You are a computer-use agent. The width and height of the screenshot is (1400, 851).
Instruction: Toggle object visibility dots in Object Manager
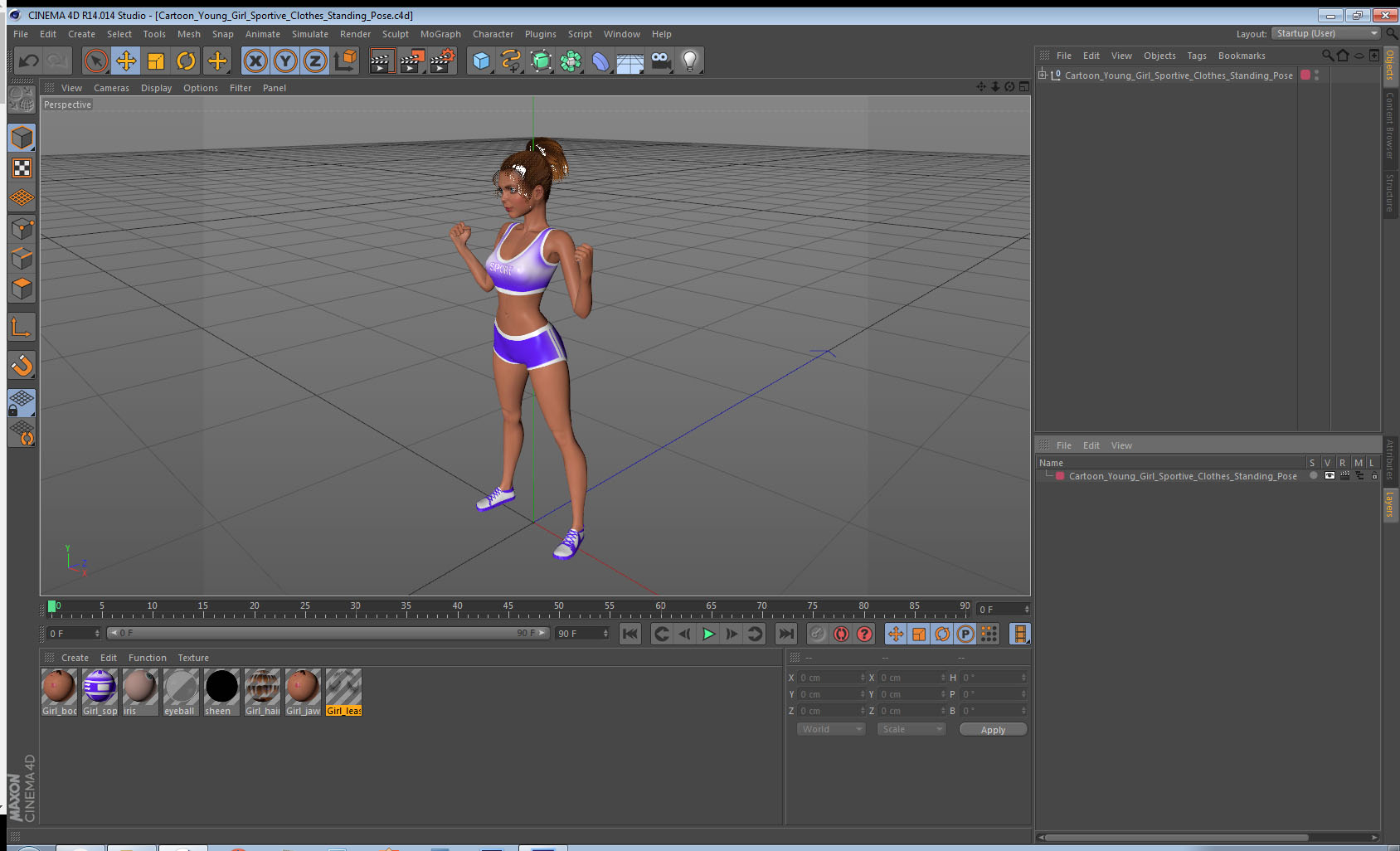pos(1317,75)
